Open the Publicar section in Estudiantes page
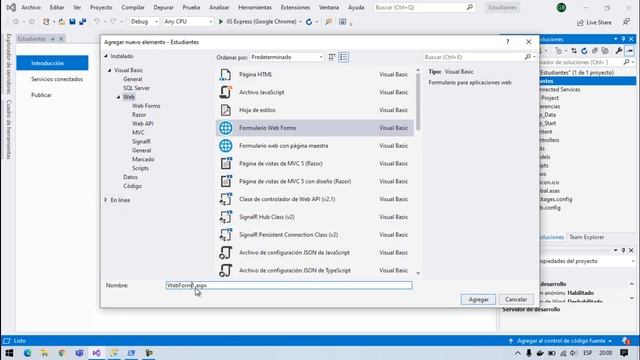The height and width of the screenshot is (360, 640). pos(41,95)
